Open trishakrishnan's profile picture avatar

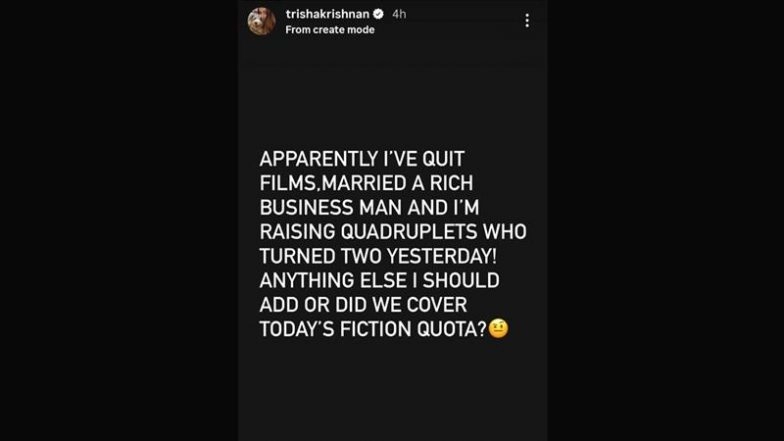(262, 20)
